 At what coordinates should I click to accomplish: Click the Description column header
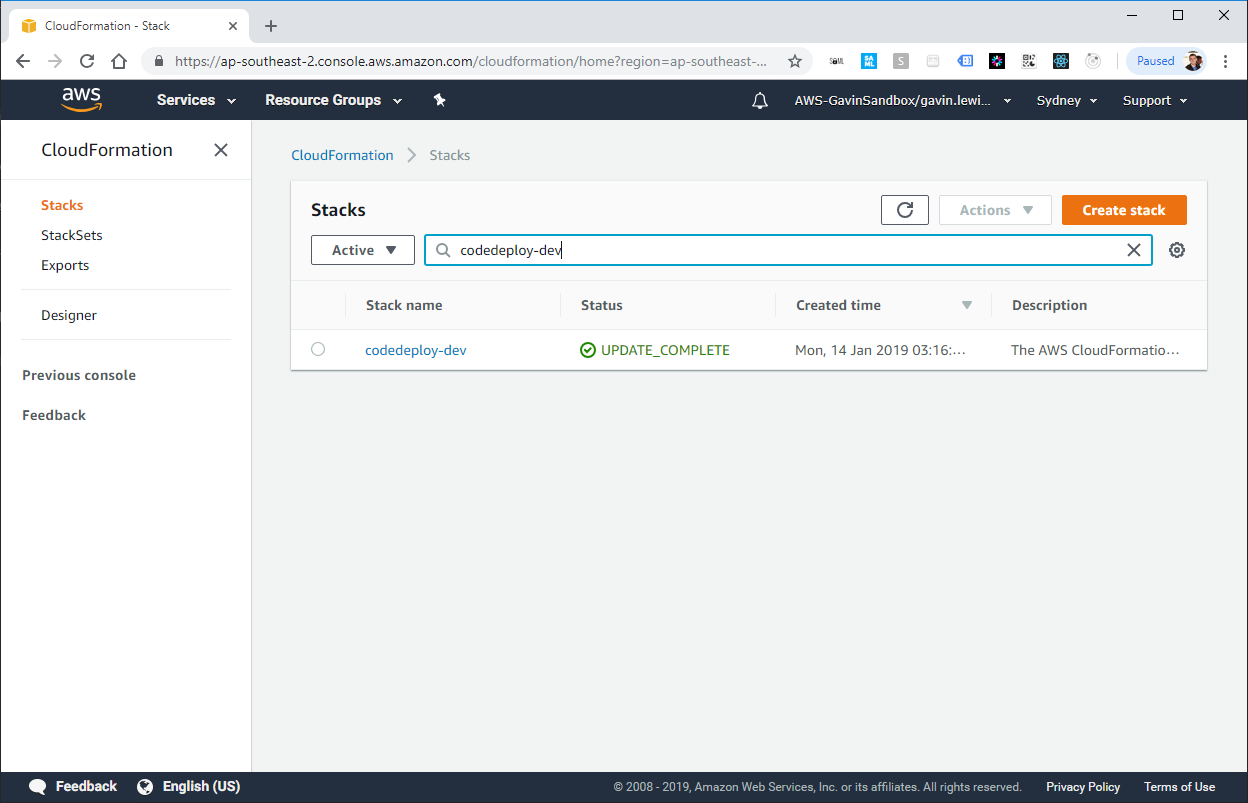pyautogui.click(x=1049, y=305)
